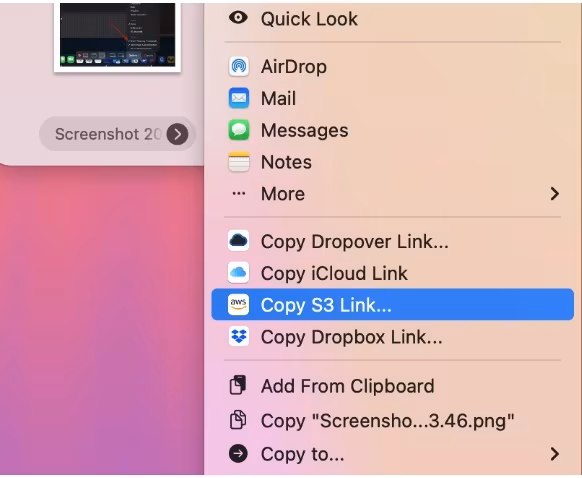Click the AWS logo icon
582x478 pixels.
238,305
